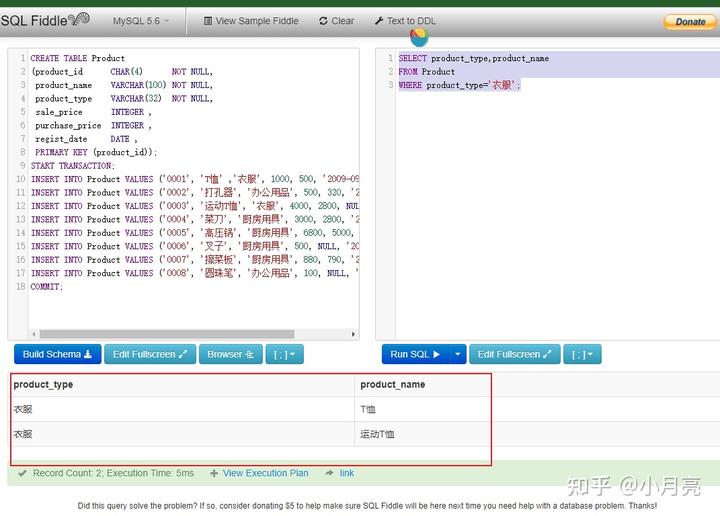The height and width of the screenshot is (516, 720).
Task: Click the Run SQL button
Action: [415, 354]
